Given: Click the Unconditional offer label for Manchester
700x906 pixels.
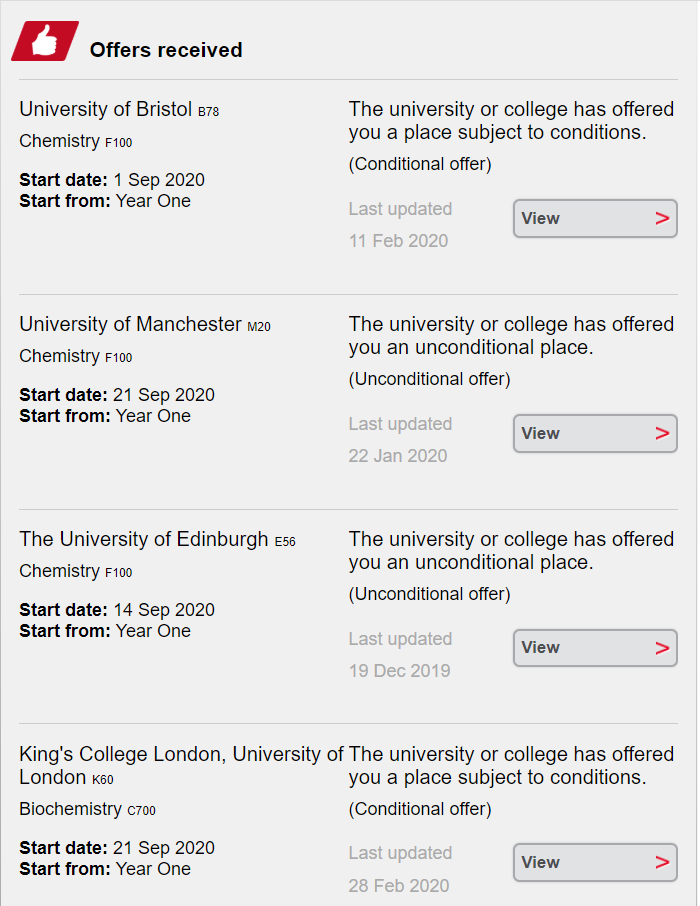Looking at the screenshot, I should tap(429, 379).
